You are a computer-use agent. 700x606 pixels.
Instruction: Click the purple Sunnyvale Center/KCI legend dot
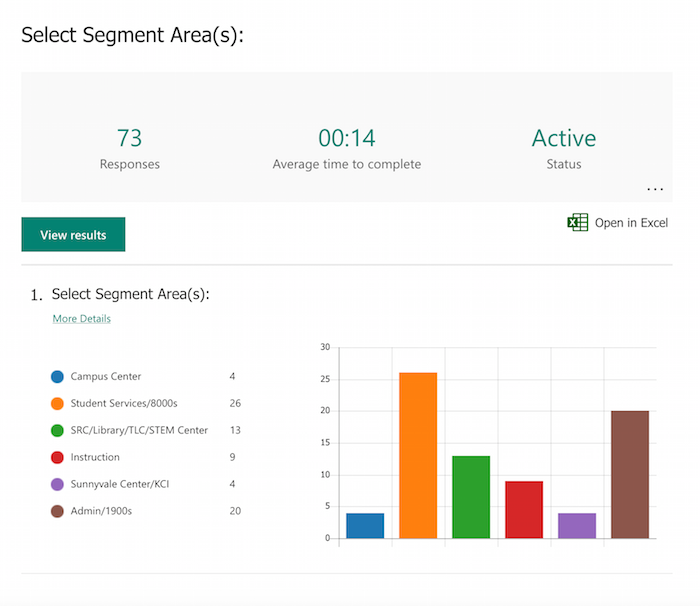(x=57, y=484)
